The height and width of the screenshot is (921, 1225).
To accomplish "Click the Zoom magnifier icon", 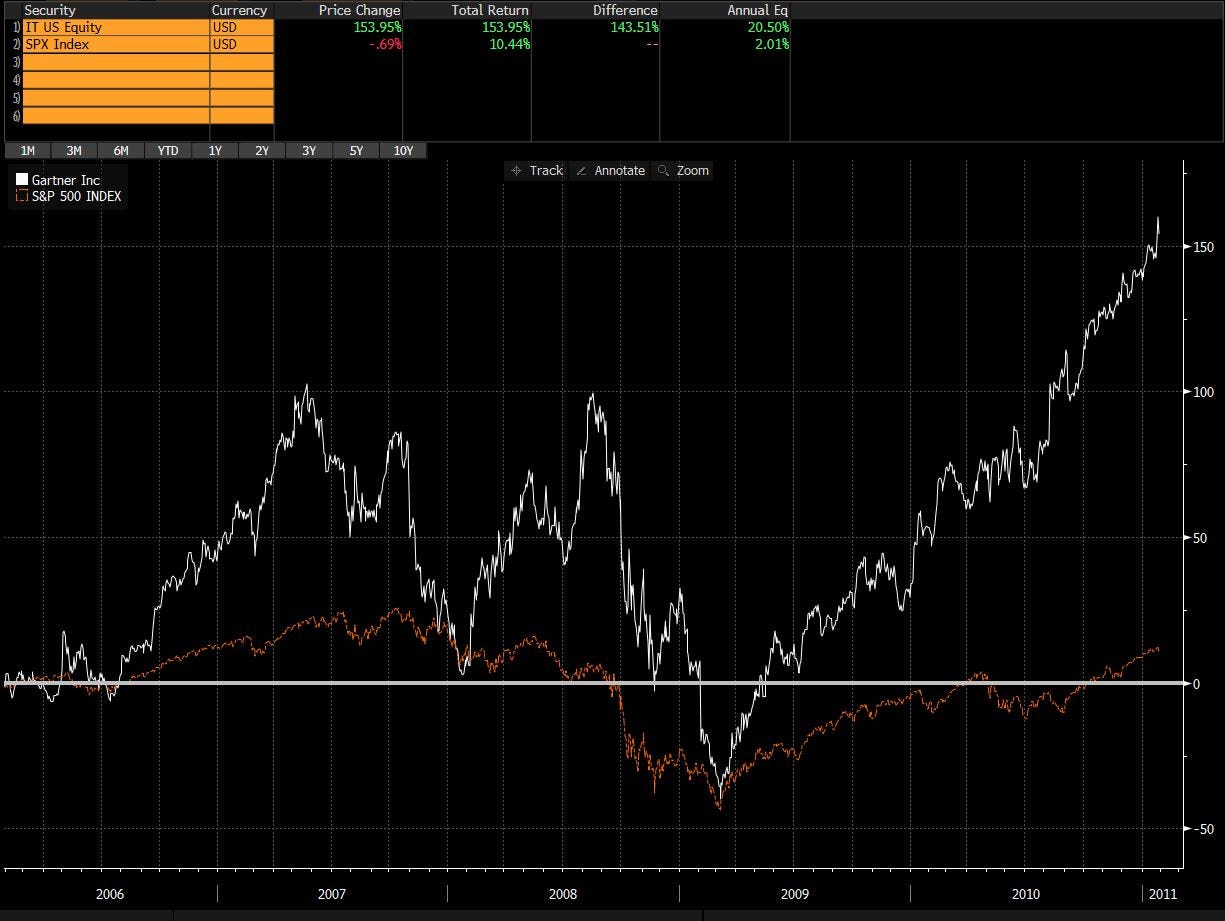I will point(662,171).
